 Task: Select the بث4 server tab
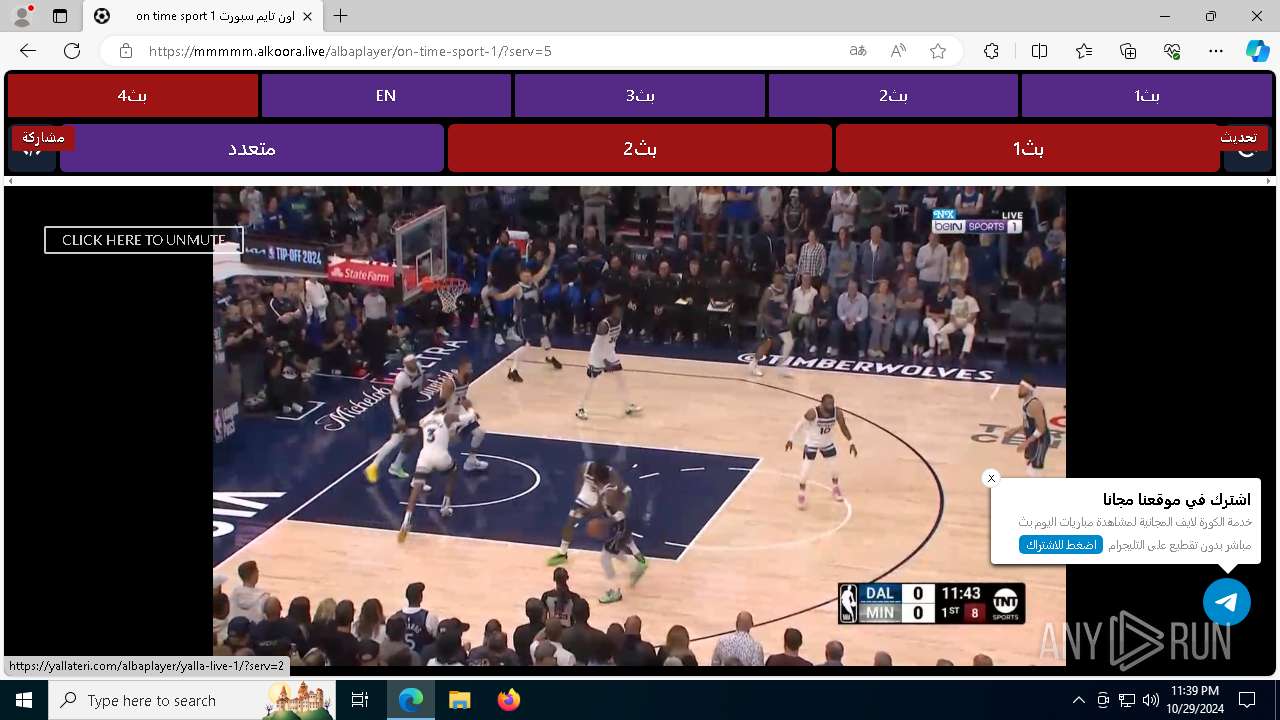pyautogui.click(x=133, y=96)
